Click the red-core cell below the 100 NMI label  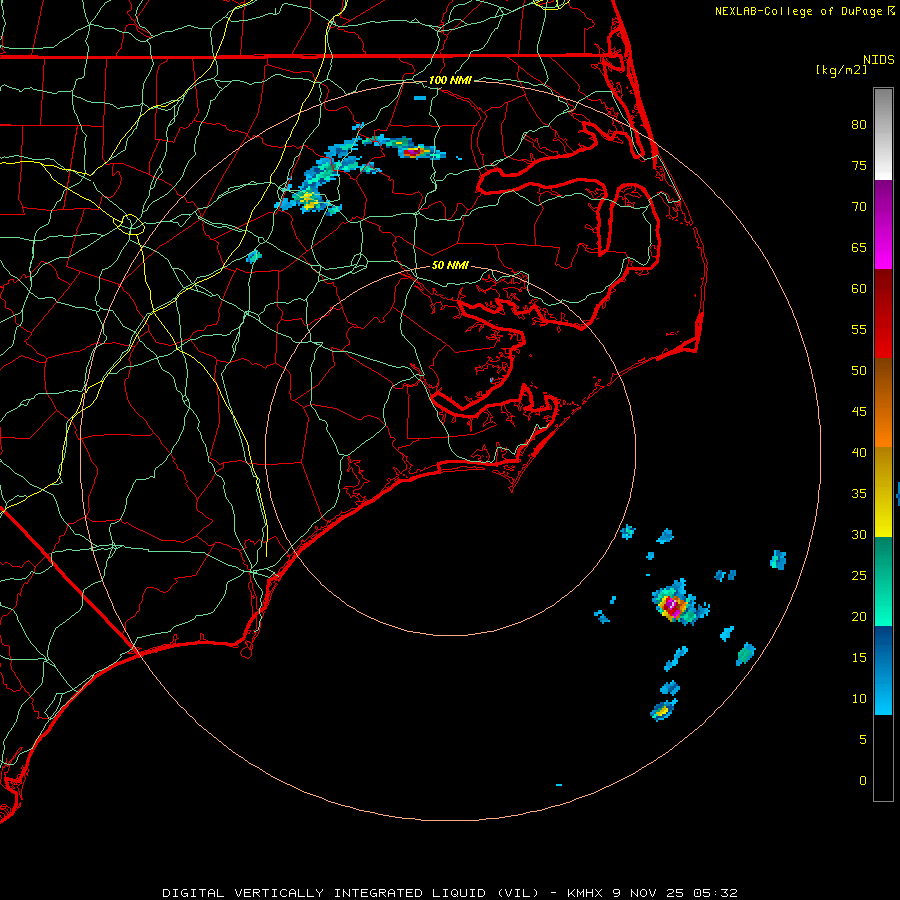[413, 152]
